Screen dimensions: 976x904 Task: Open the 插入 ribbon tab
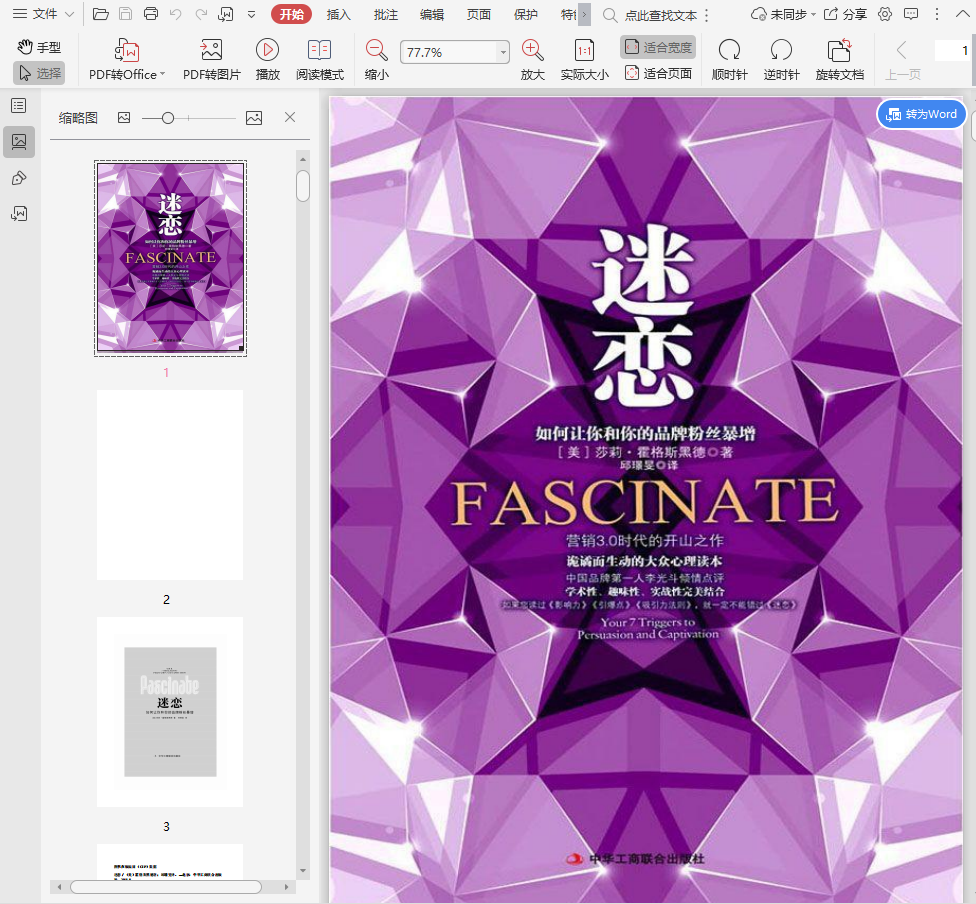pos(339,14)
